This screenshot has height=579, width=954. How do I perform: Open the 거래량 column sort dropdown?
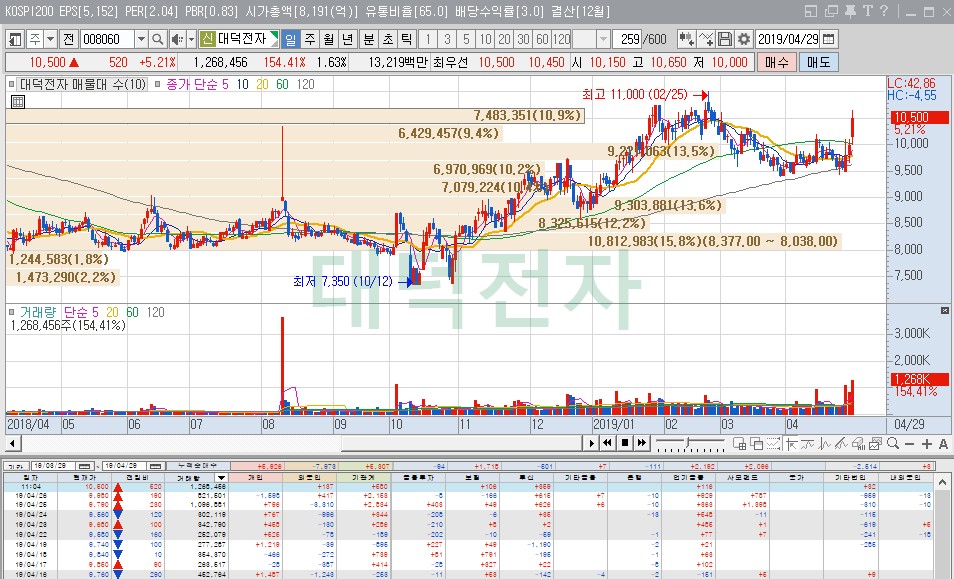[x=221, y=478]
